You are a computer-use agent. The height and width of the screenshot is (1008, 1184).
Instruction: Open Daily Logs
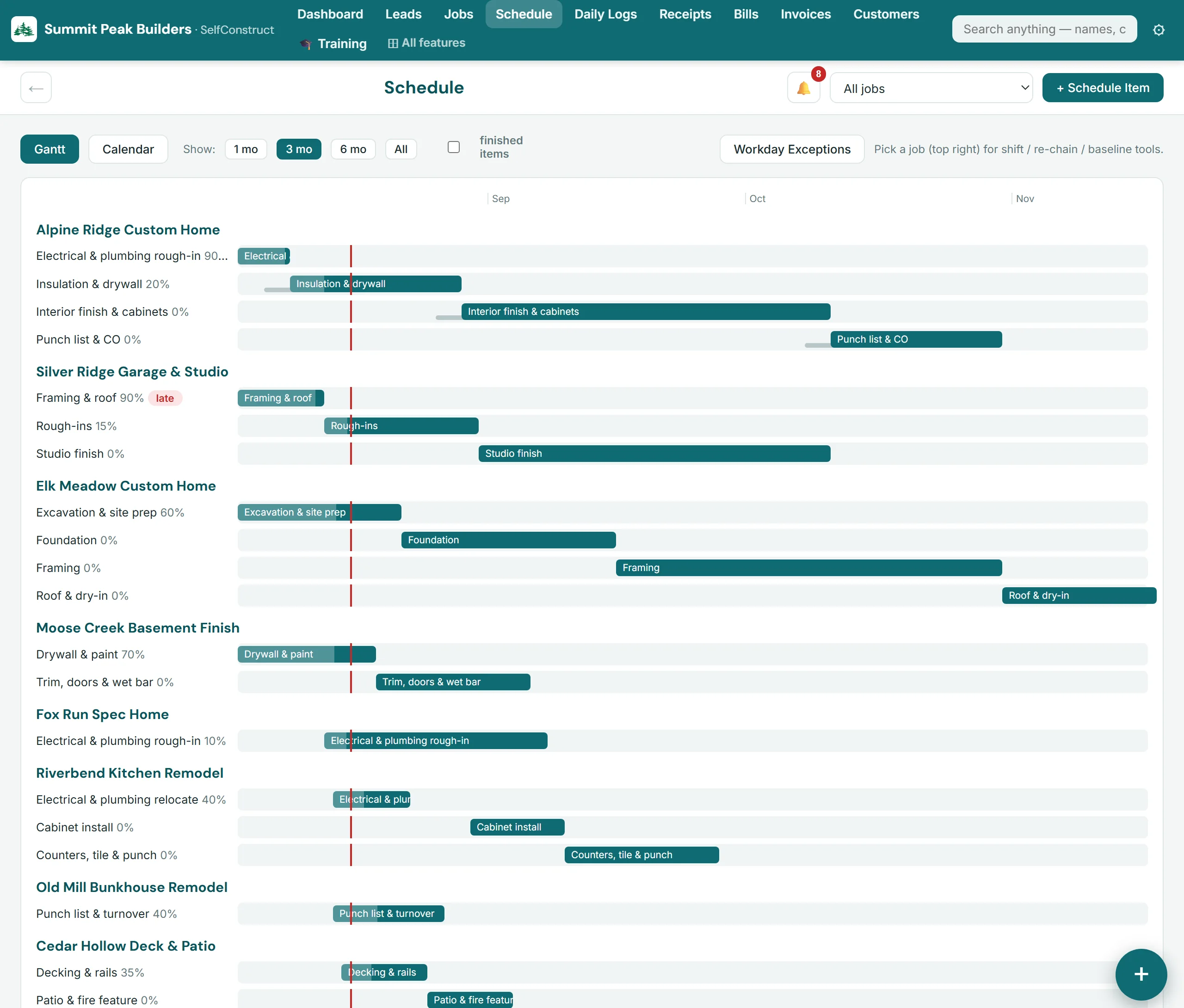[x=605, y=14]
